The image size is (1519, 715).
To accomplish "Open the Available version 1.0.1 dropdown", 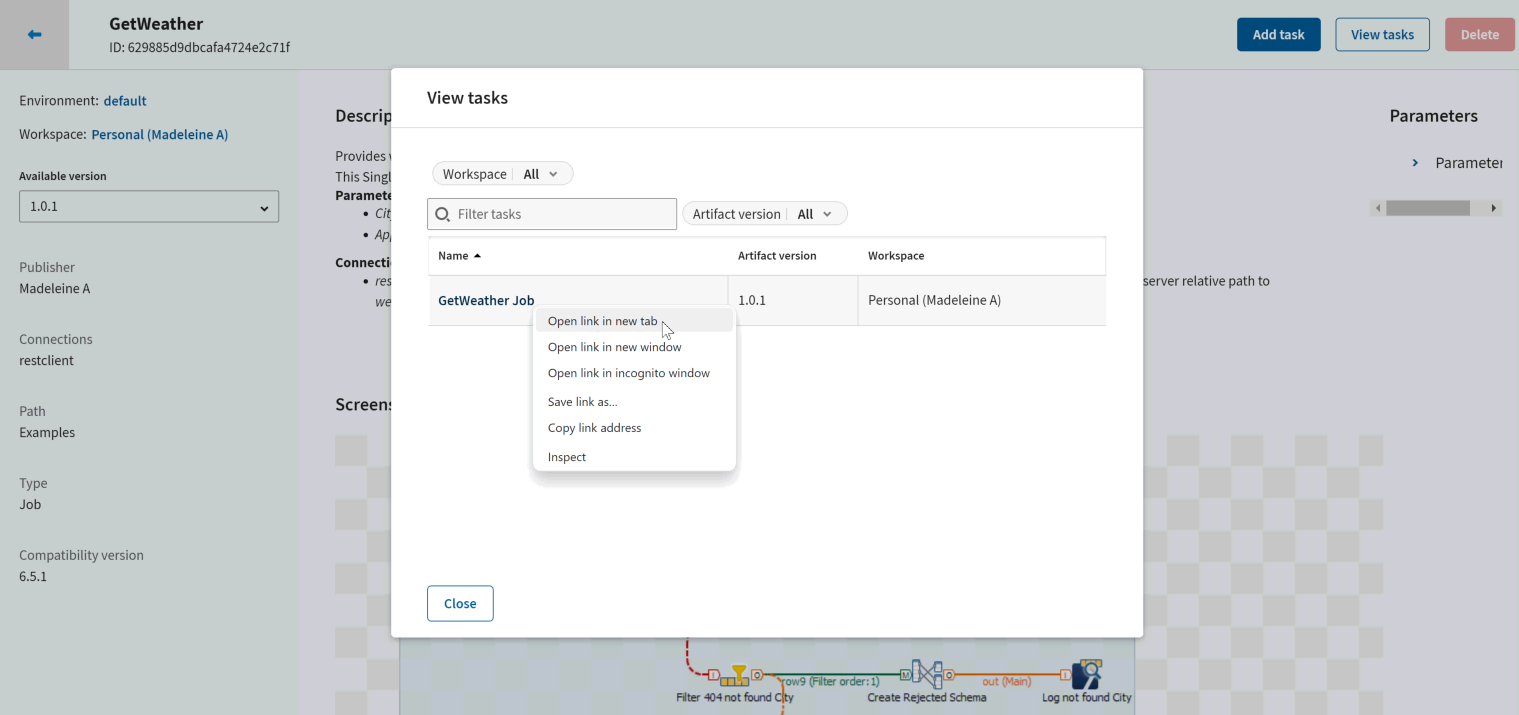I will pos(149,208).
